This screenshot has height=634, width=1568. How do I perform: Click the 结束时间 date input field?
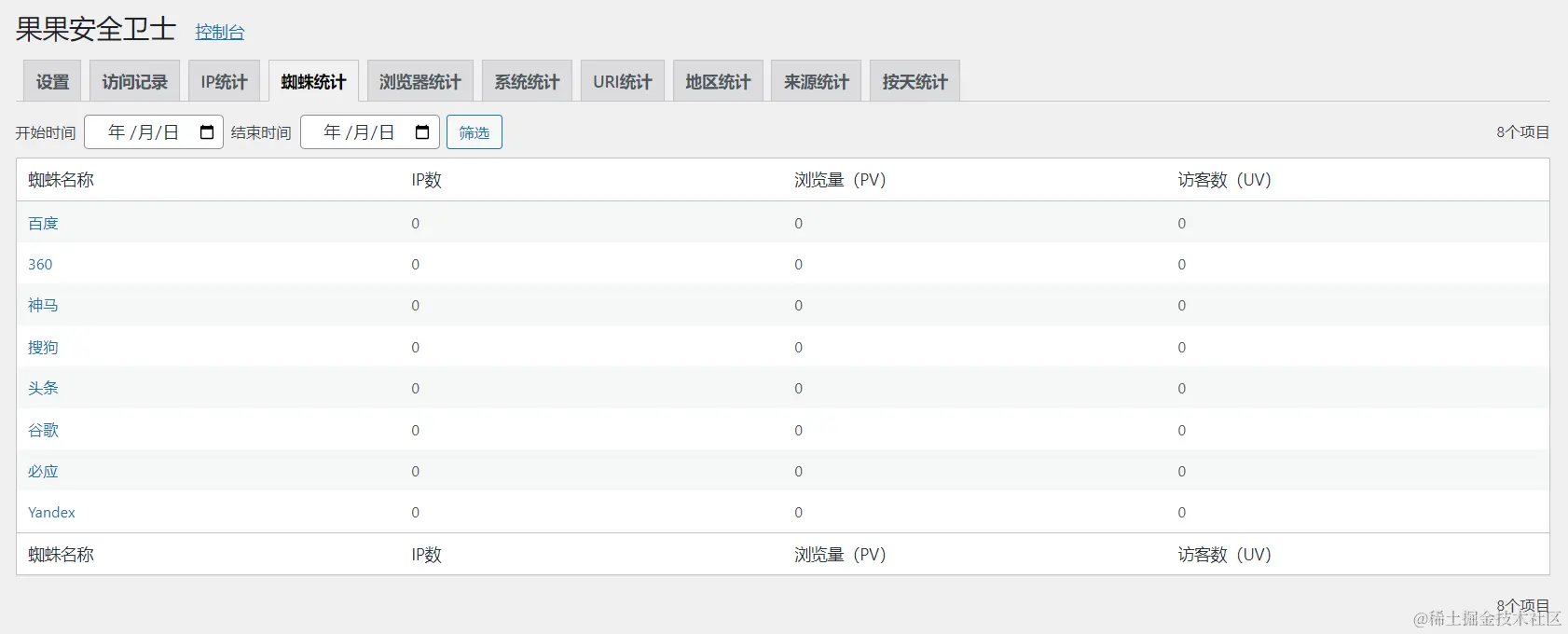[x=369, y=132]
